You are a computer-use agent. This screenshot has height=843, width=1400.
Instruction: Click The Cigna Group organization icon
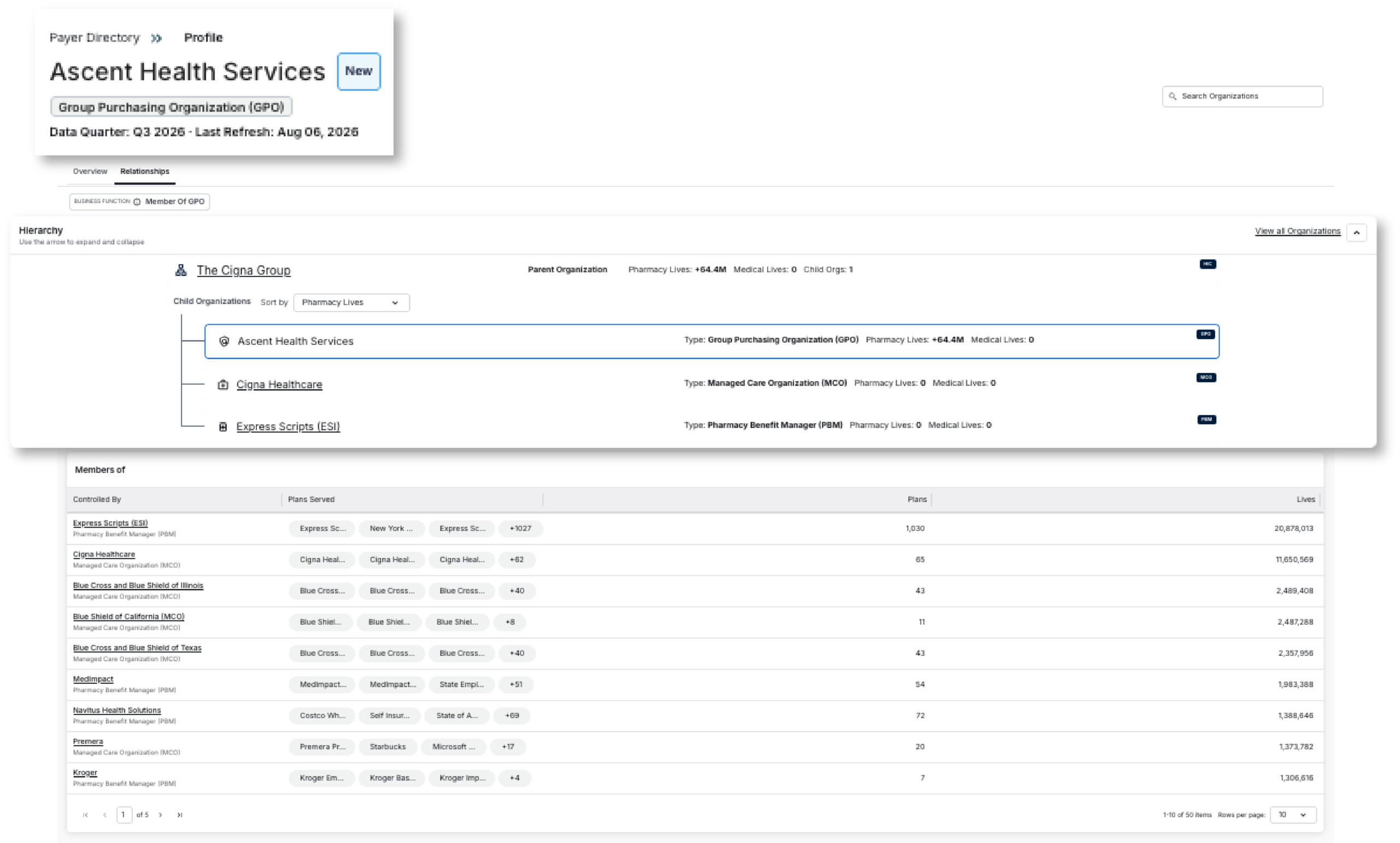pos(180,271)
